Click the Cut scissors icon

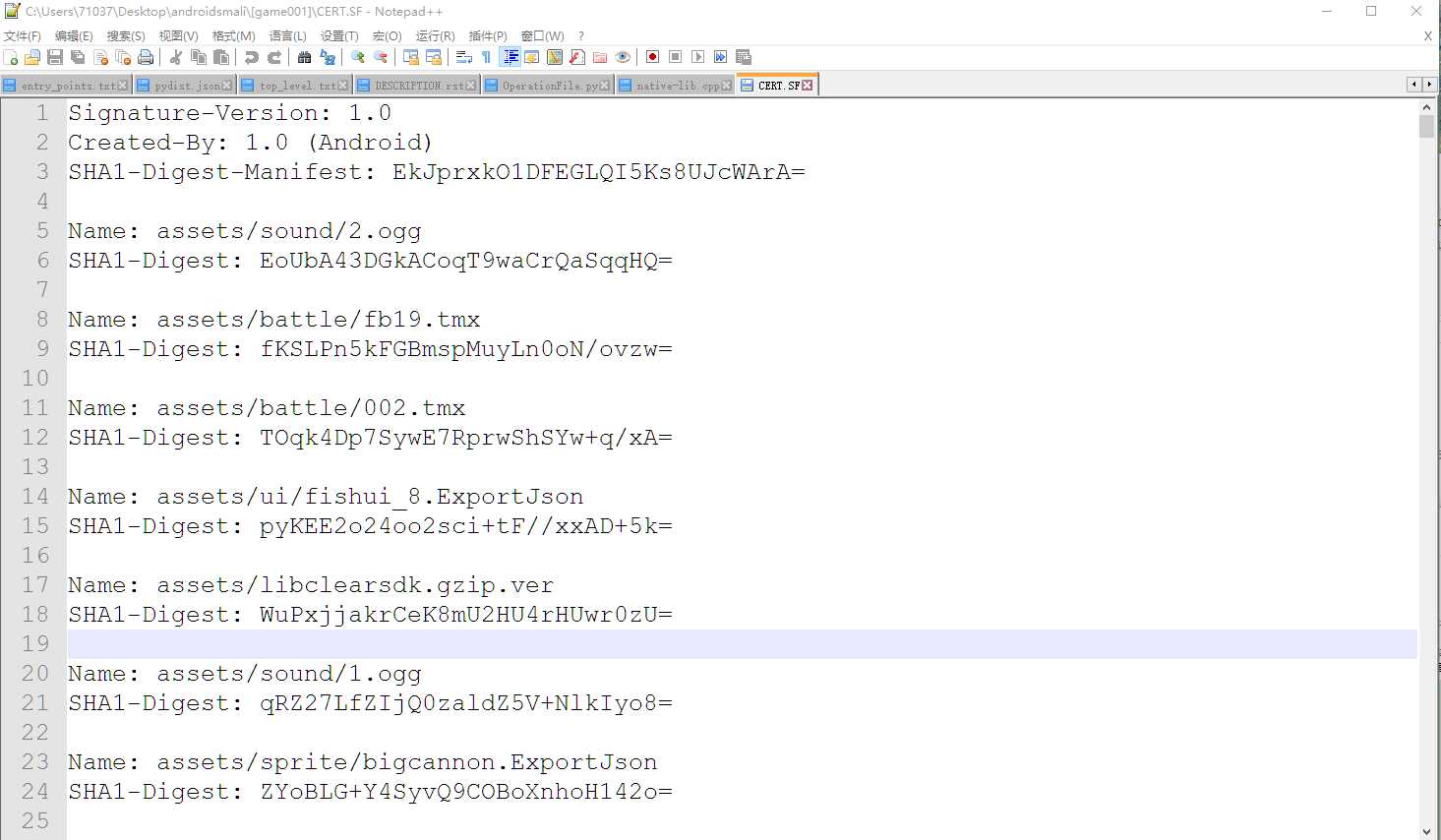click(176, 57)
